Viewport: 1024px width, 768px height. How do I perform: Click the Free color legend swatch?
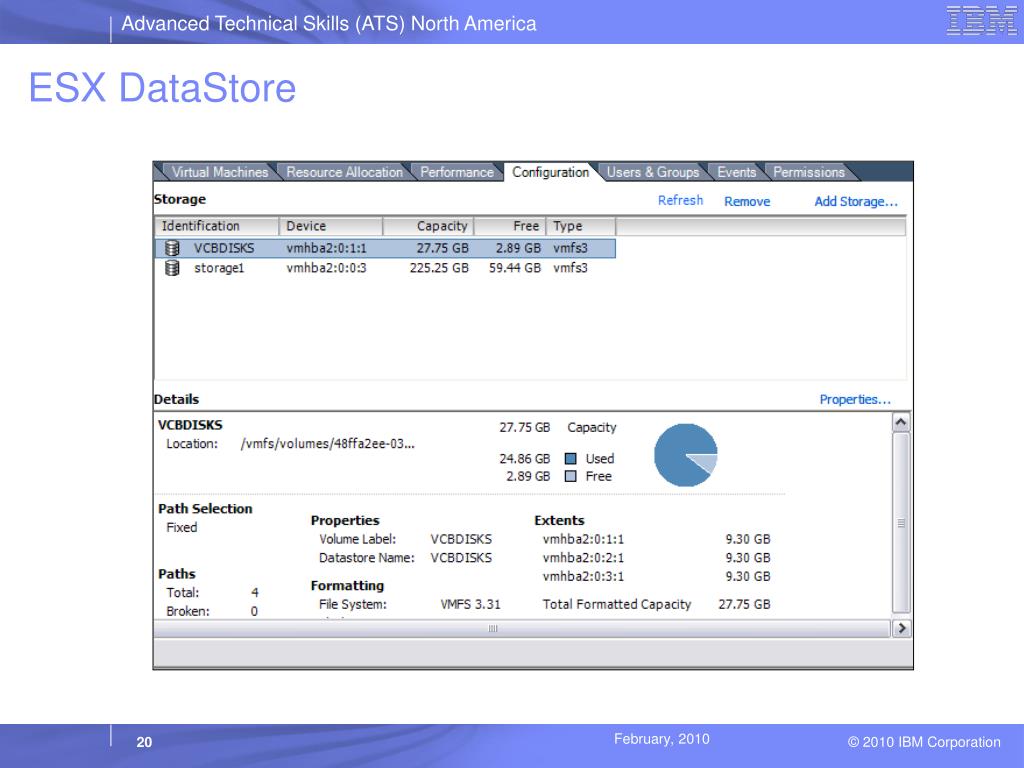tap(570, 477)
